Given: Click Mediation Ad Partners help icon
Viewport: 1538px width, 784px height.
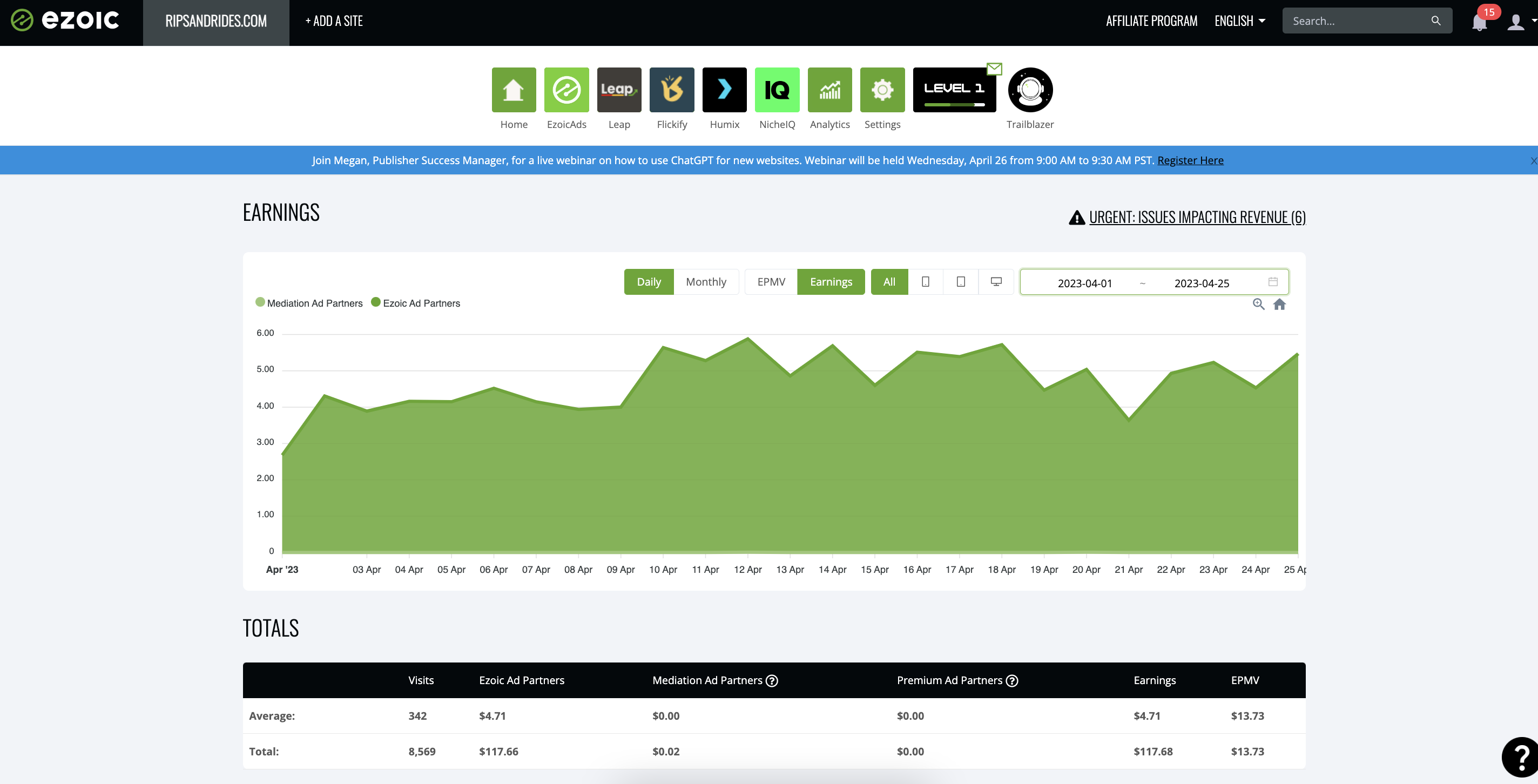Looking at the screenshot, I should point(771,681).
